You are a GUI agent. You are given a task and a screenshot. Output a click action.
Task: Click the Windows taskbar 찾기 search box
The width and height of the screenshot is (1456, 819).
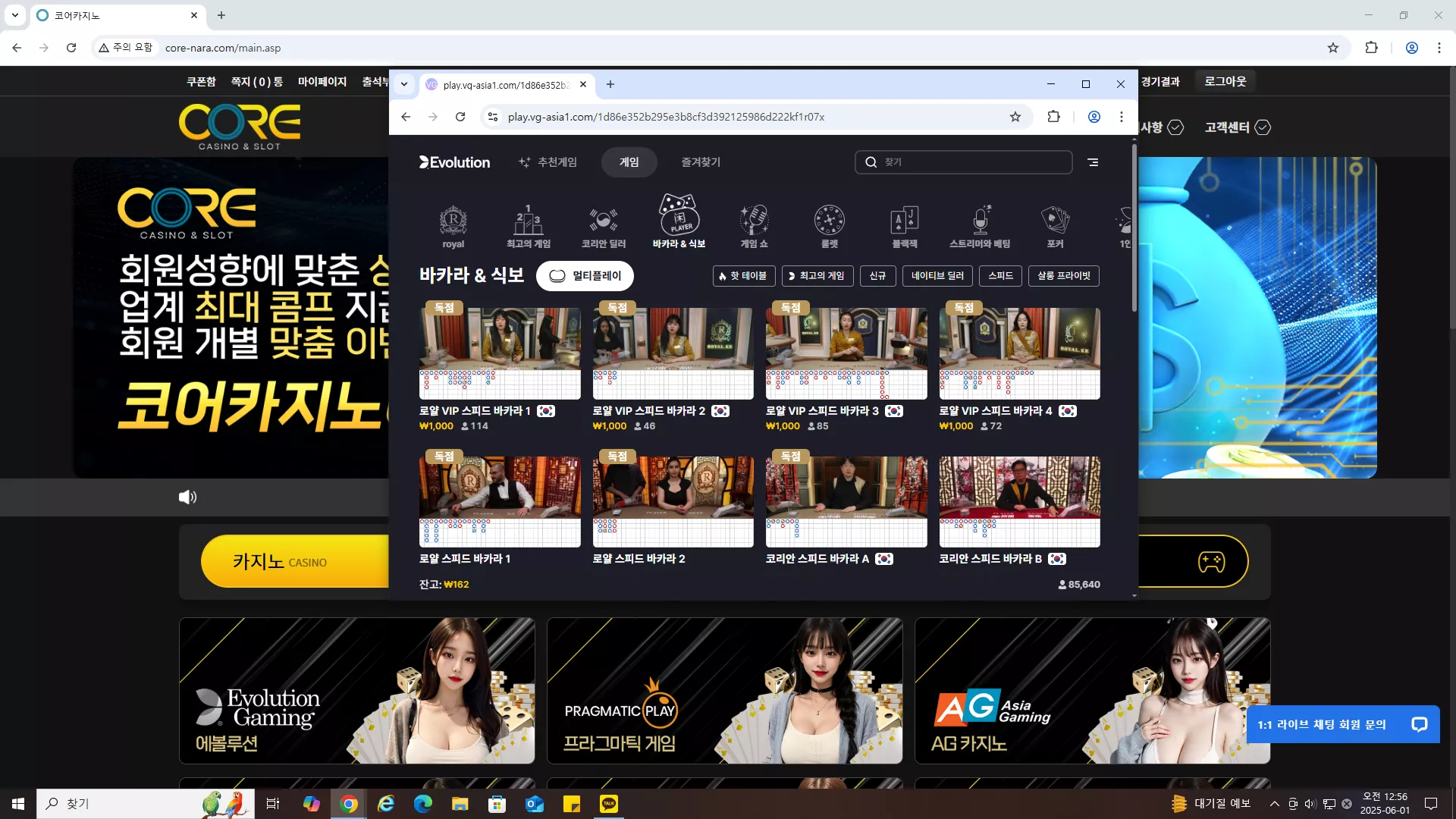click(x=146, y=804)
